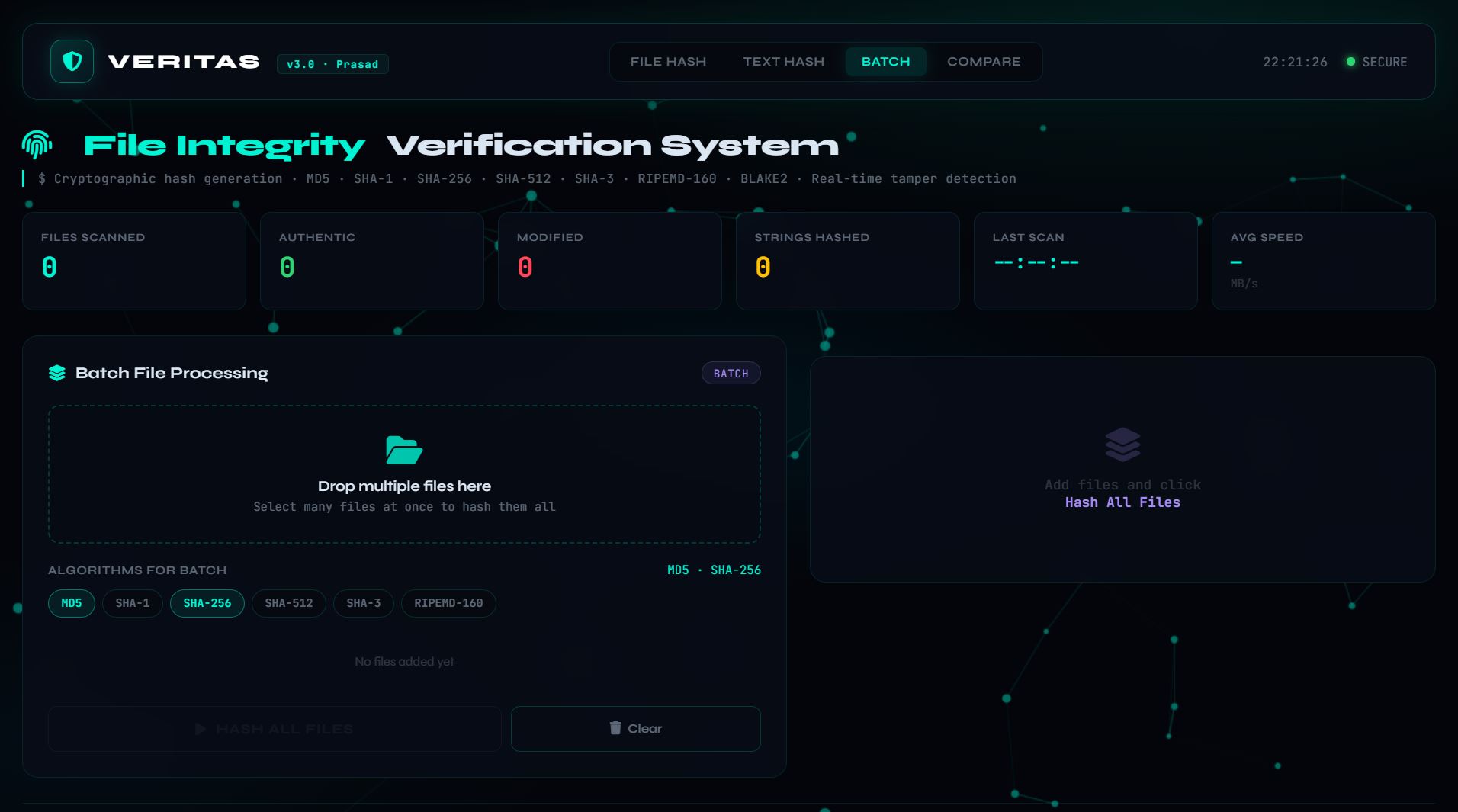
Task: Click the Strings Hashed stat card
Action: (x=848, y=261)
